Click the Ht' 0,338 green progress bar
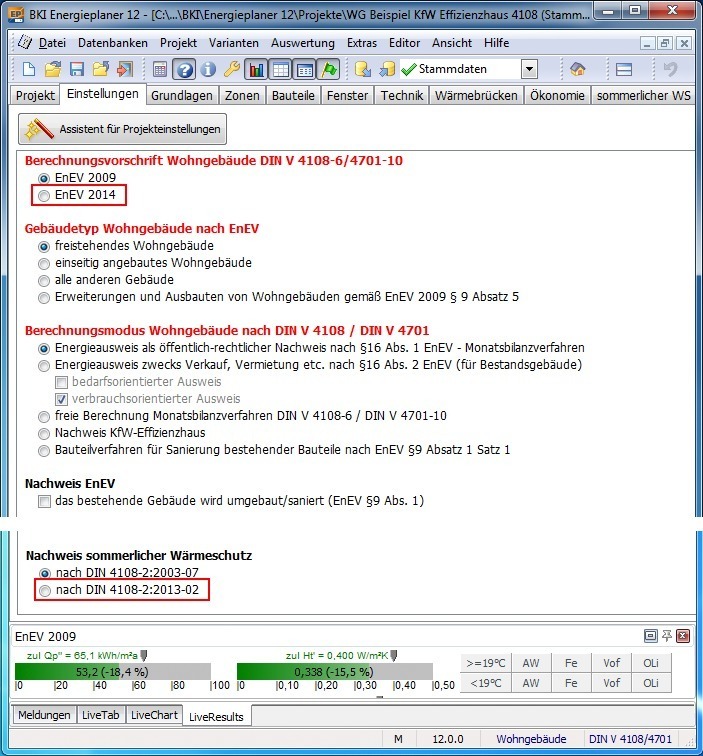 click(335, 672)
